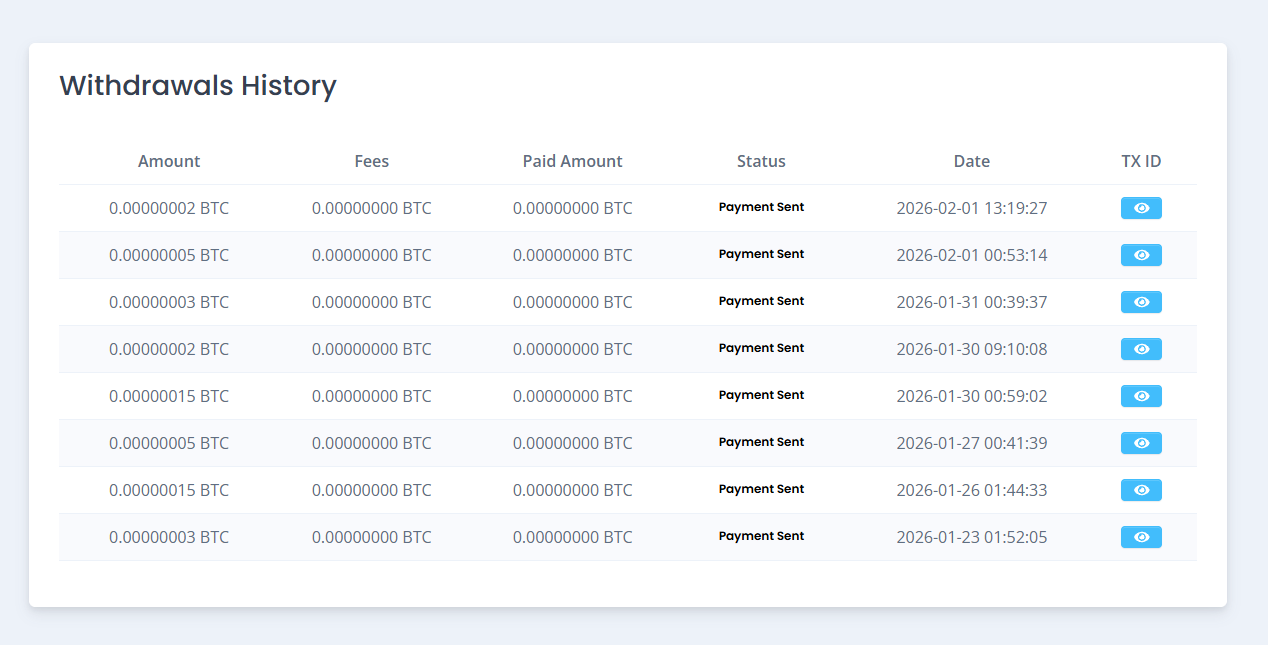View TX ID for 2026-02-01 13:19:27 withdrawal
Image resolution: width=1268 pixels, height=645 pixels.
(x=1141, y=208)
